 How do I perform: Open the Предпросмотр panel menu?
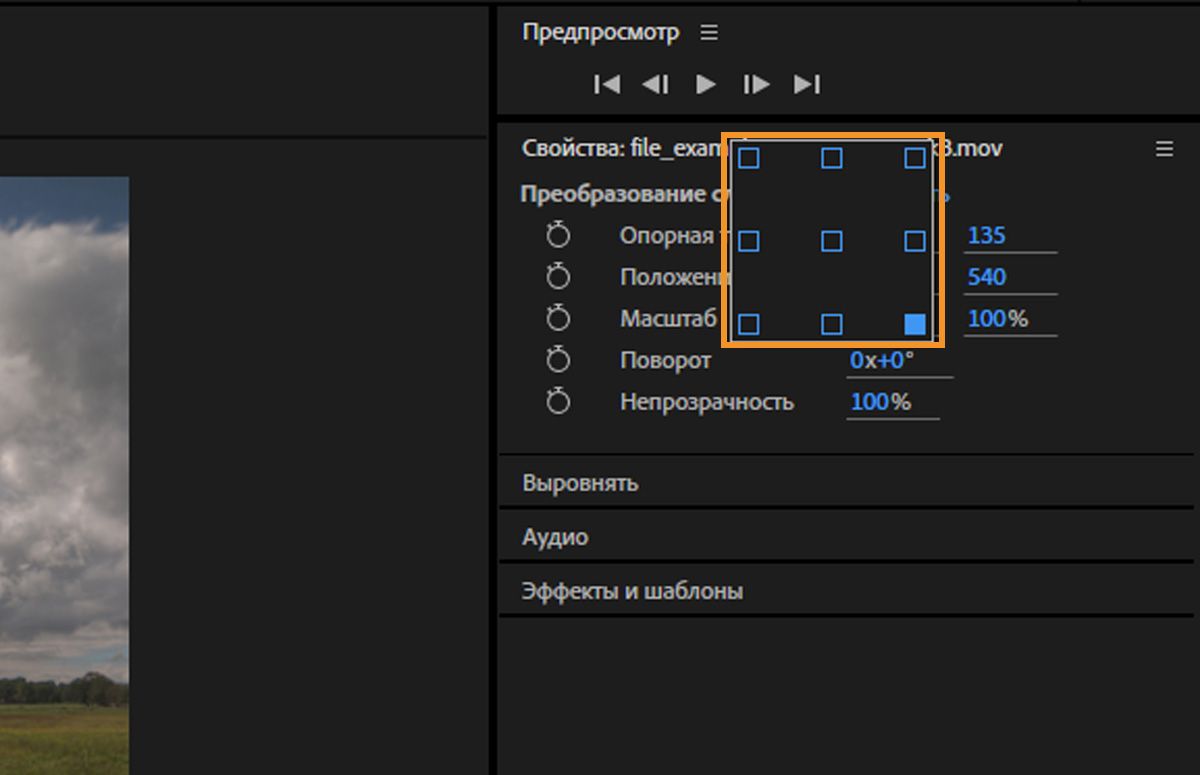pos(709,33)
